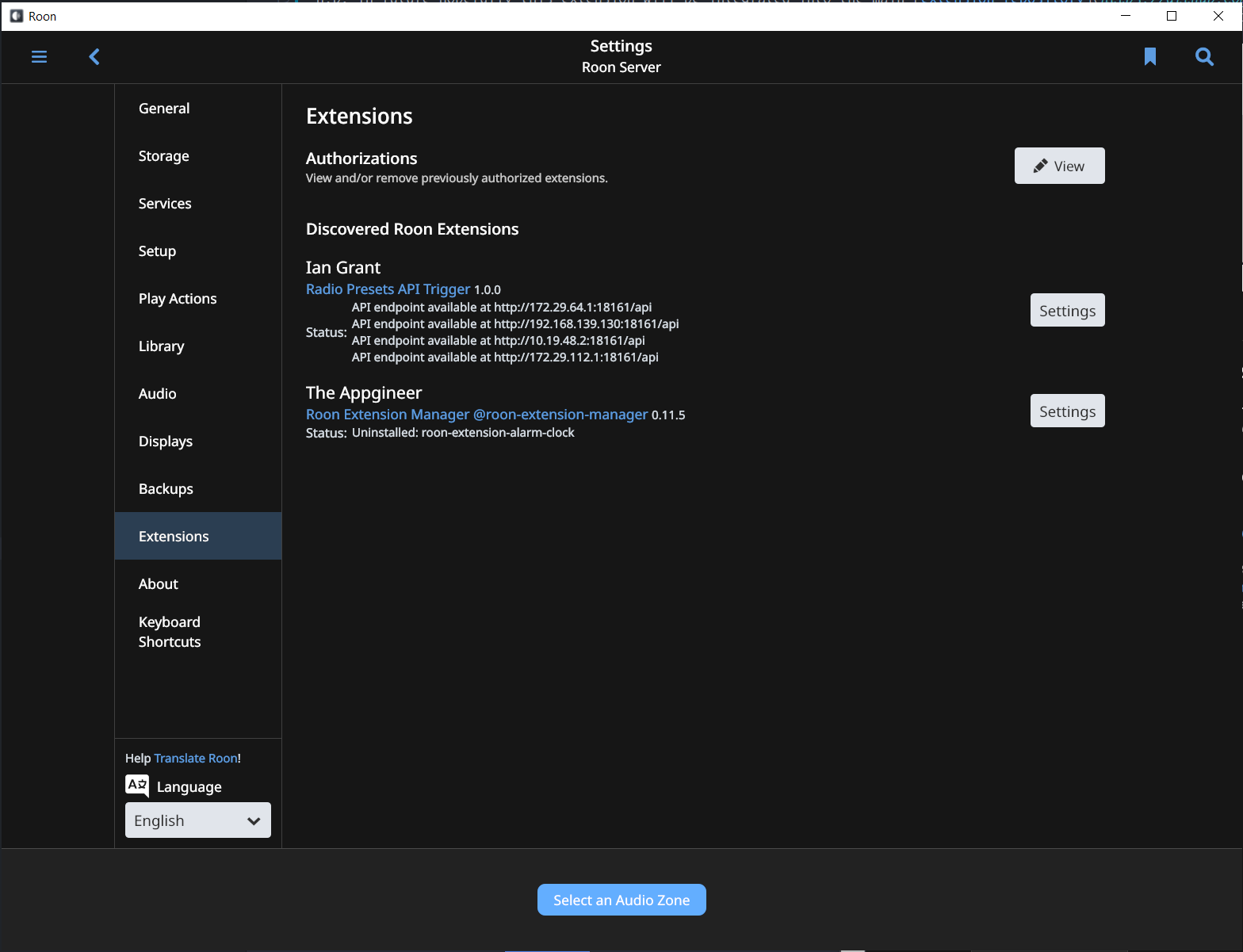
Task: Click the Authorizations heading
Action: point(361,159)
